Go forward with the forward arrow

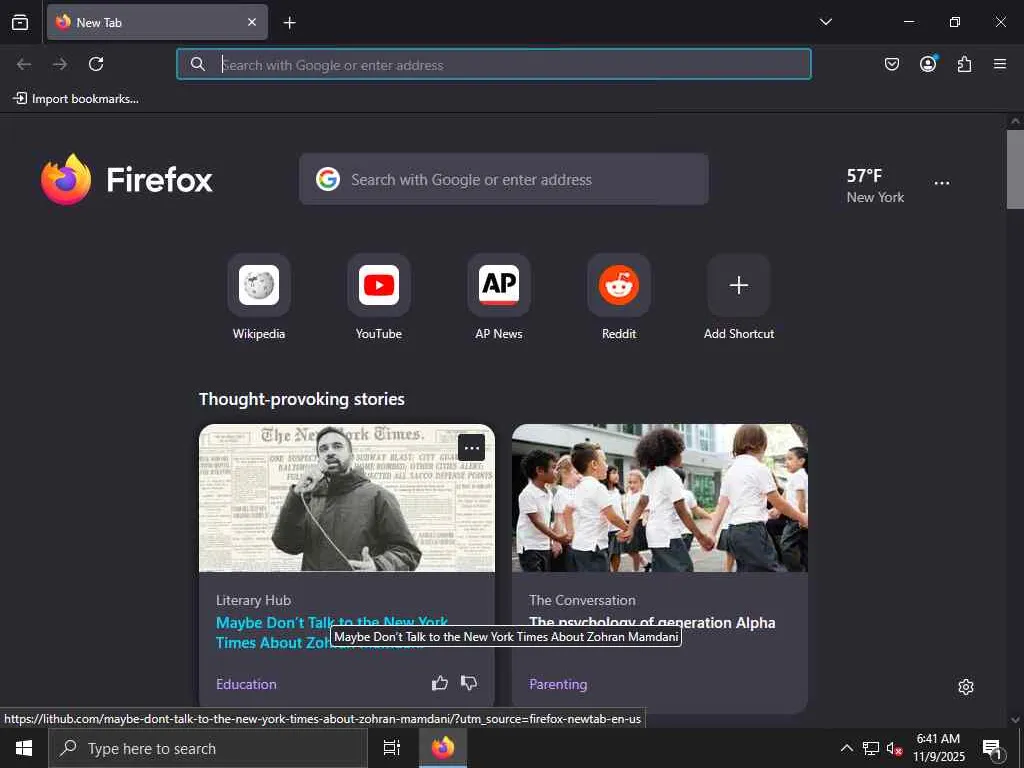pyautogui.click(x=60, y=64)
